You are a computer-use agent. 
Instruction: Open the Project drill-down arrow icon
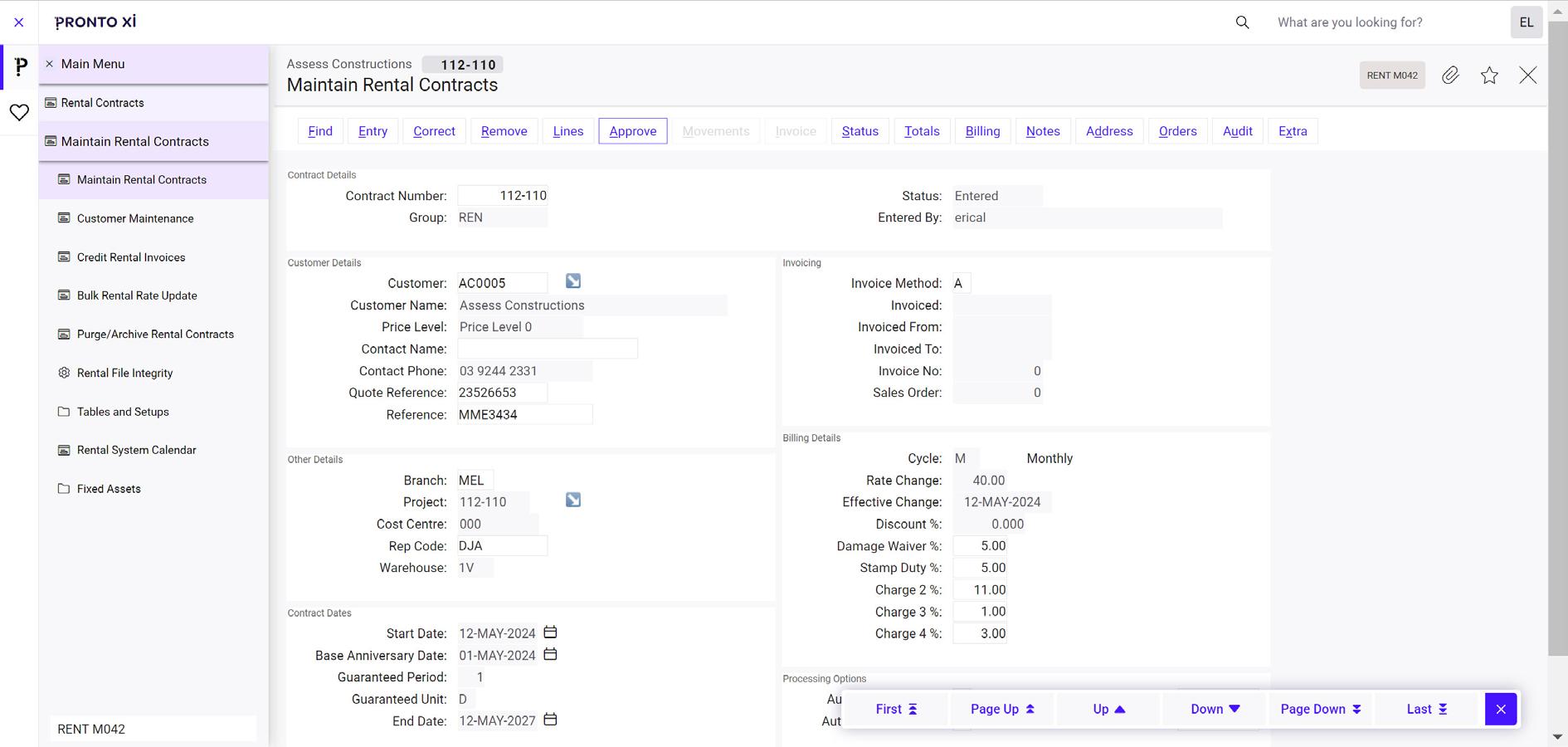[573, 500]
